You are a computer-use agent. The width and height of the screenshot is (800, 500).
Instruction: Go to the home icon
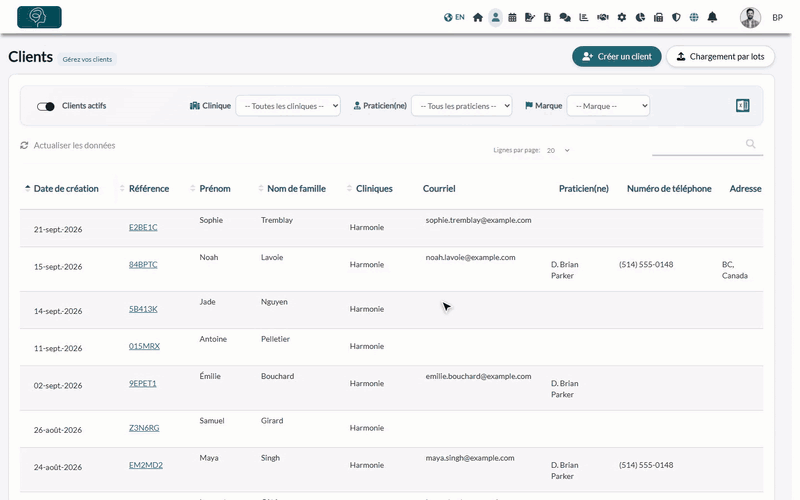(478, 17)
